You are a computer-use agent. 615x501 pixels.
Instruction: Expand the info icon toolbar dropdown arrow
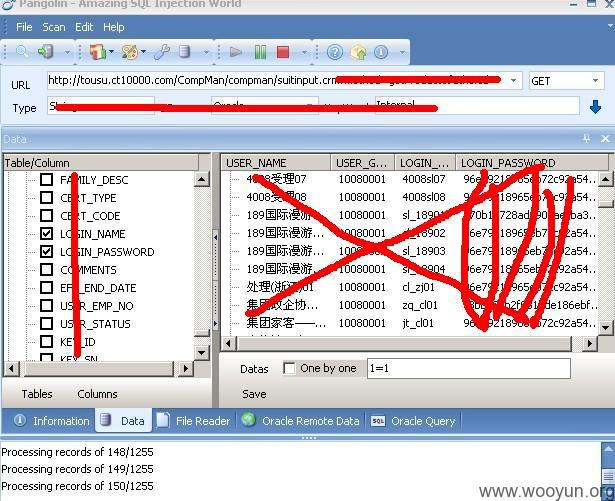click(402, 52)
